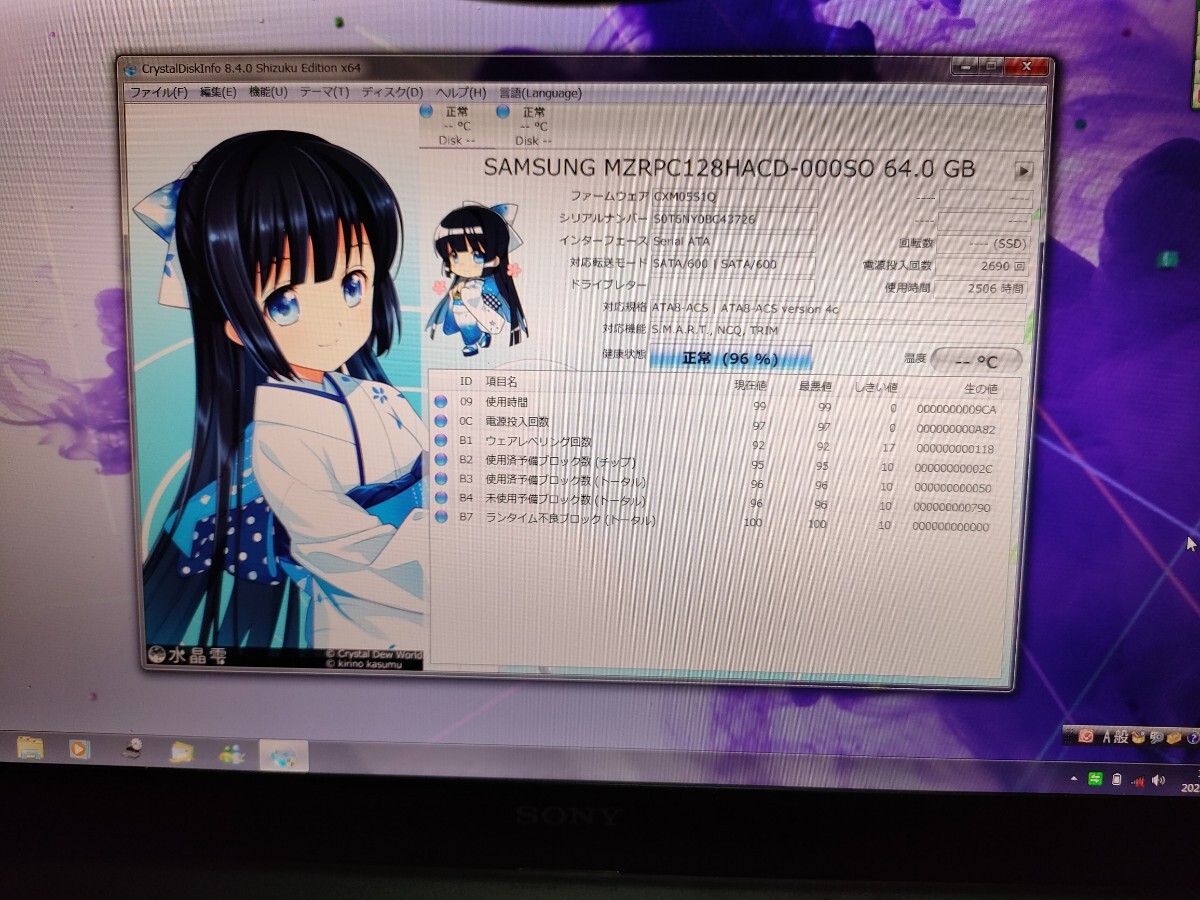Viewport: 1200px width, 900px height.
Task: Click the status orb for ID B1
Action: pyautogui.click(x=441, y=441)
